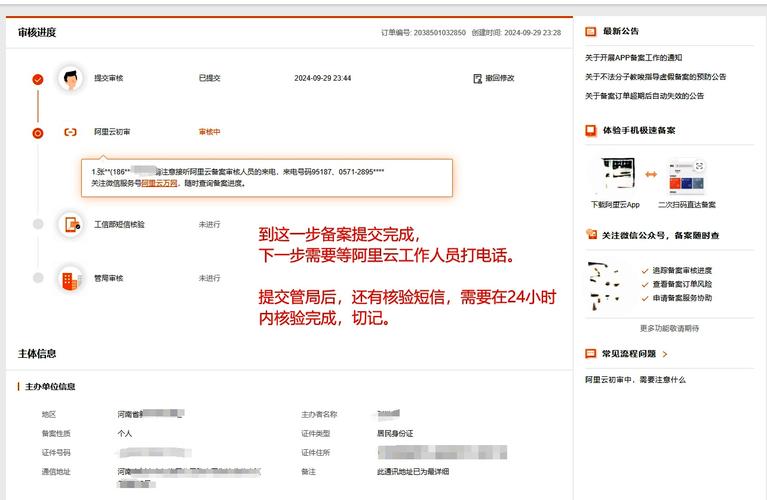This screenshot has width=767, height=500.
Task: Click the 工信部短信核验 phone icon
Action: click(71, 224)
